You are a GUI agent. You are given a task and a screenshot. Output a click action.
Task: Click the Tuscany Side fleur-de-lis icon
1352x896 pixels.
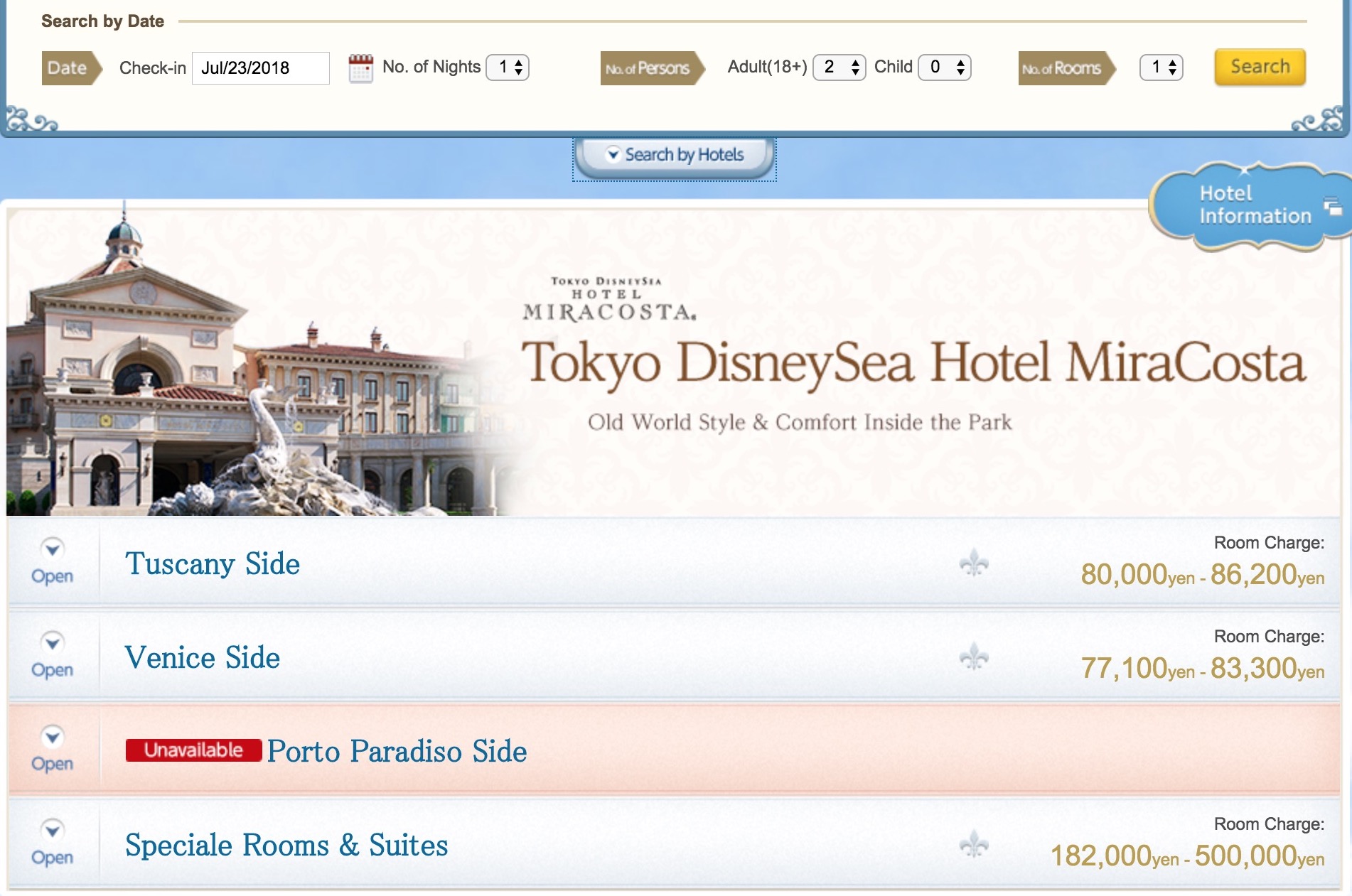(974, 563)
